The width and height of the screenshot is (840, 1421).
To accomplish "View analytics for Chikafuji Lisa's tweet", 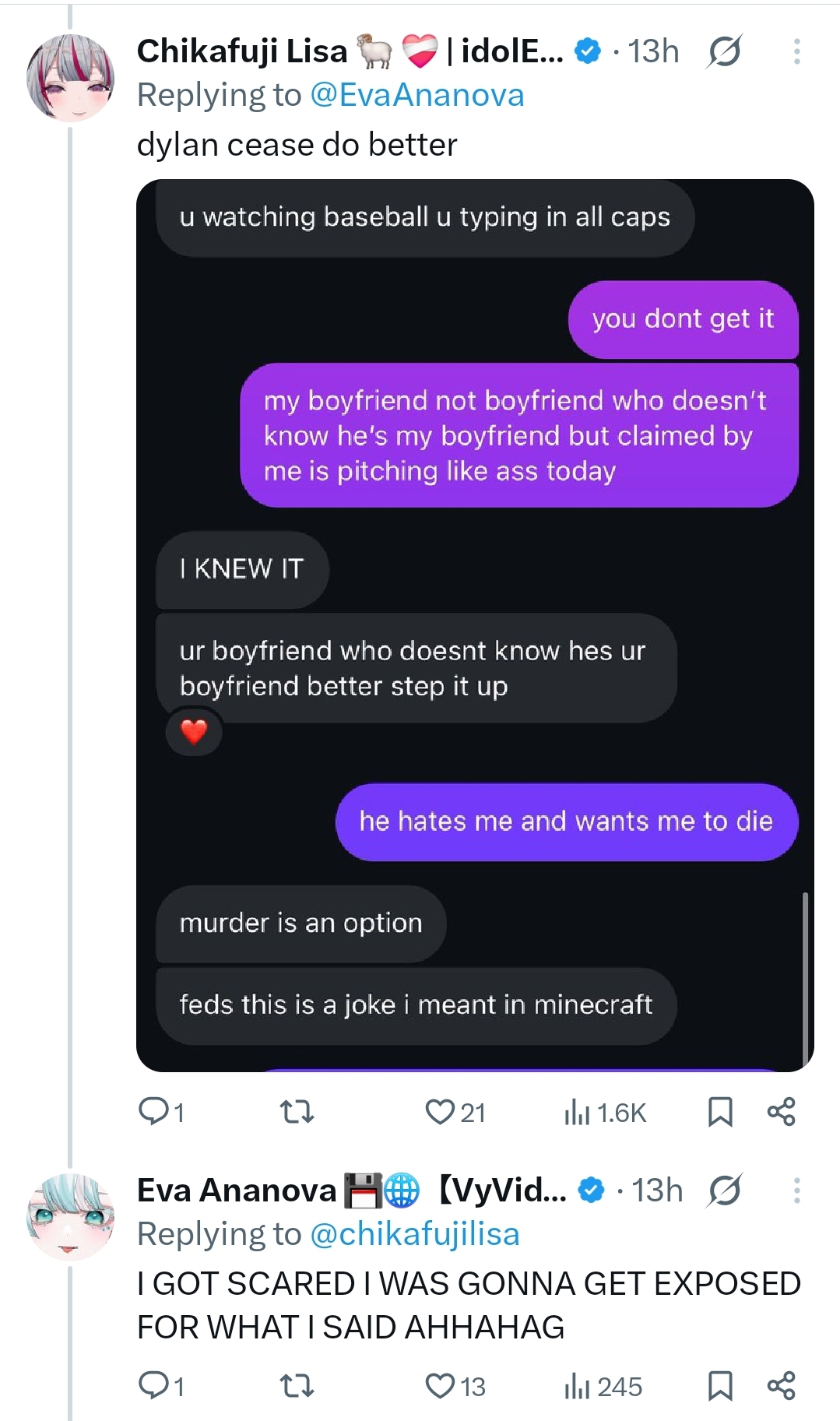I will pos(577,1113).
